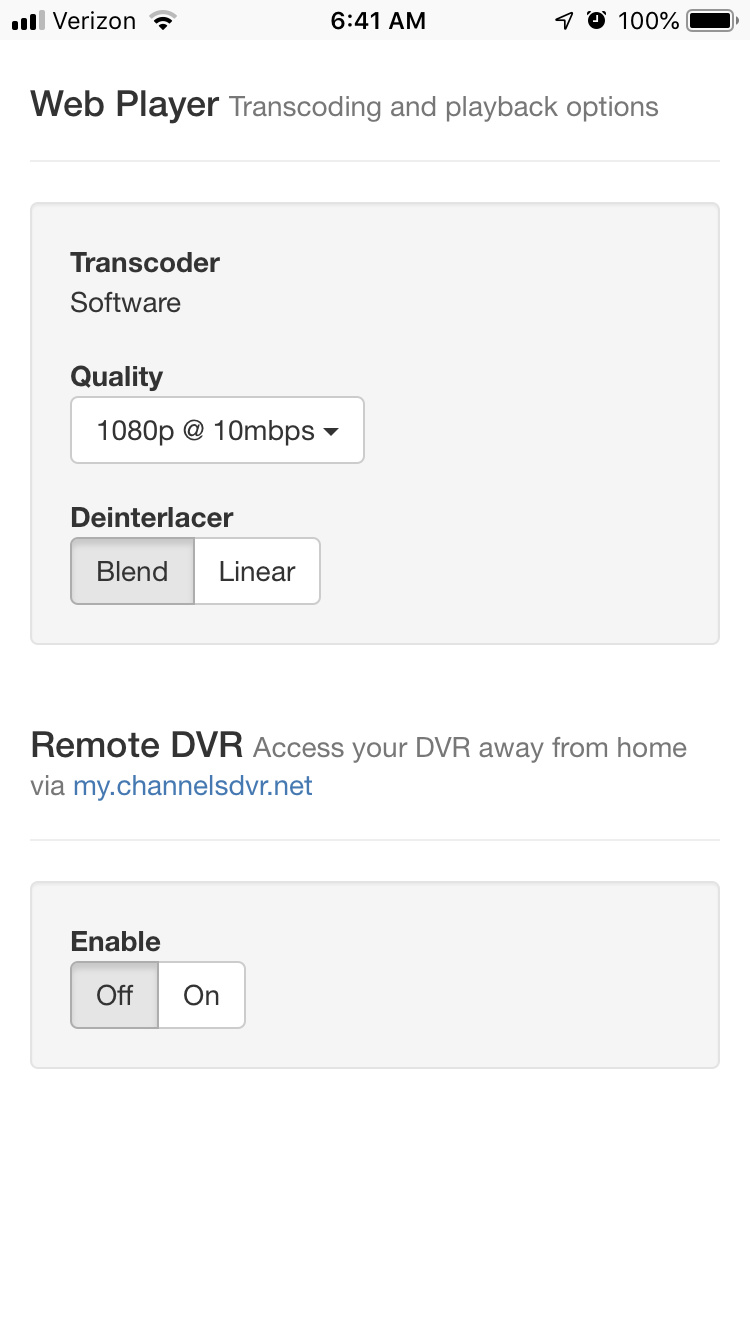Click the Enable label under Remote DVR

click(x=116, y=942)
